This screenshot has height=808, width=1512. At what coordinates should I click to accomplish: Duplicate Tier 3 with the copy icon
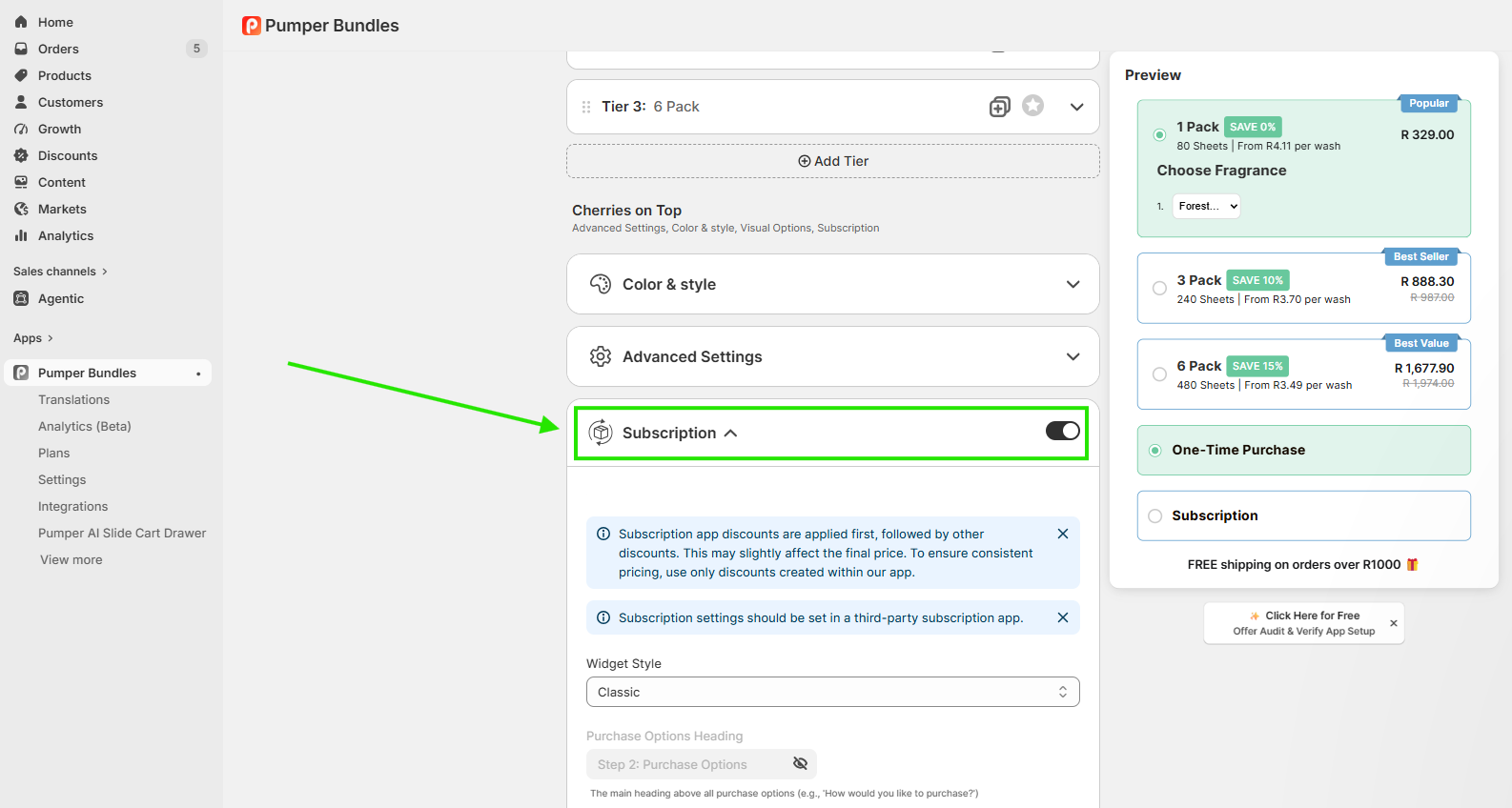coord(999,107)
